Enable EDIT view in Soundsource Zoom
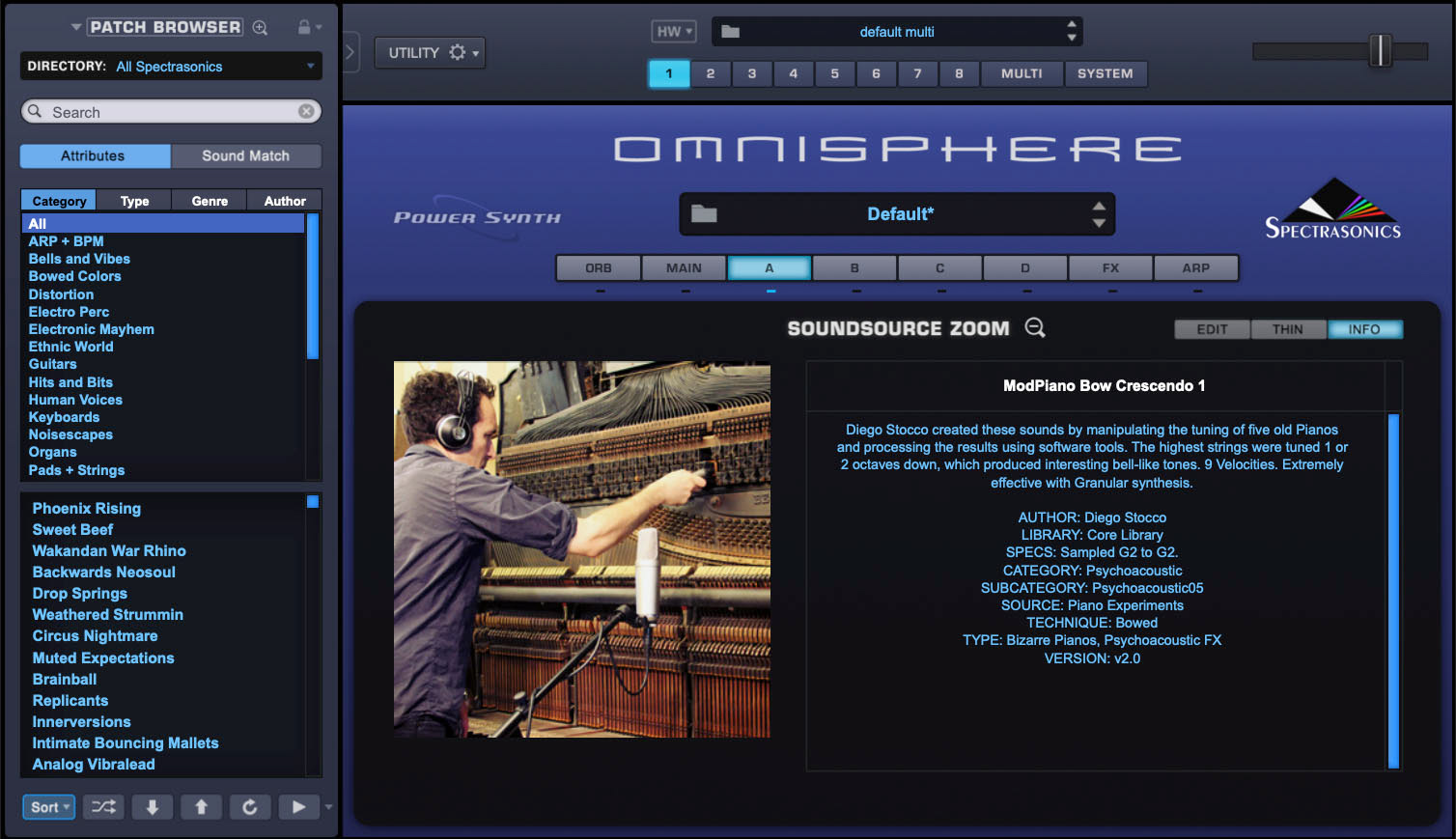Screen dimensions: 1456x839 pos(1212,329)
